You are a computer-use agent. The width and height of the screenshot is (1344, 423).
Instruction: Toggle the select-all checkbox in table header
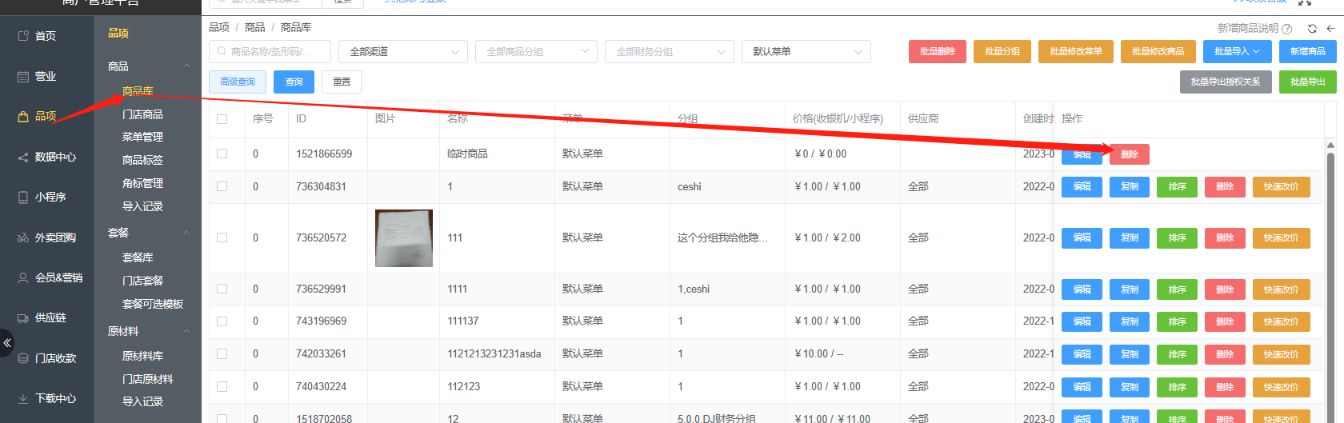click(x=222, y=119)
